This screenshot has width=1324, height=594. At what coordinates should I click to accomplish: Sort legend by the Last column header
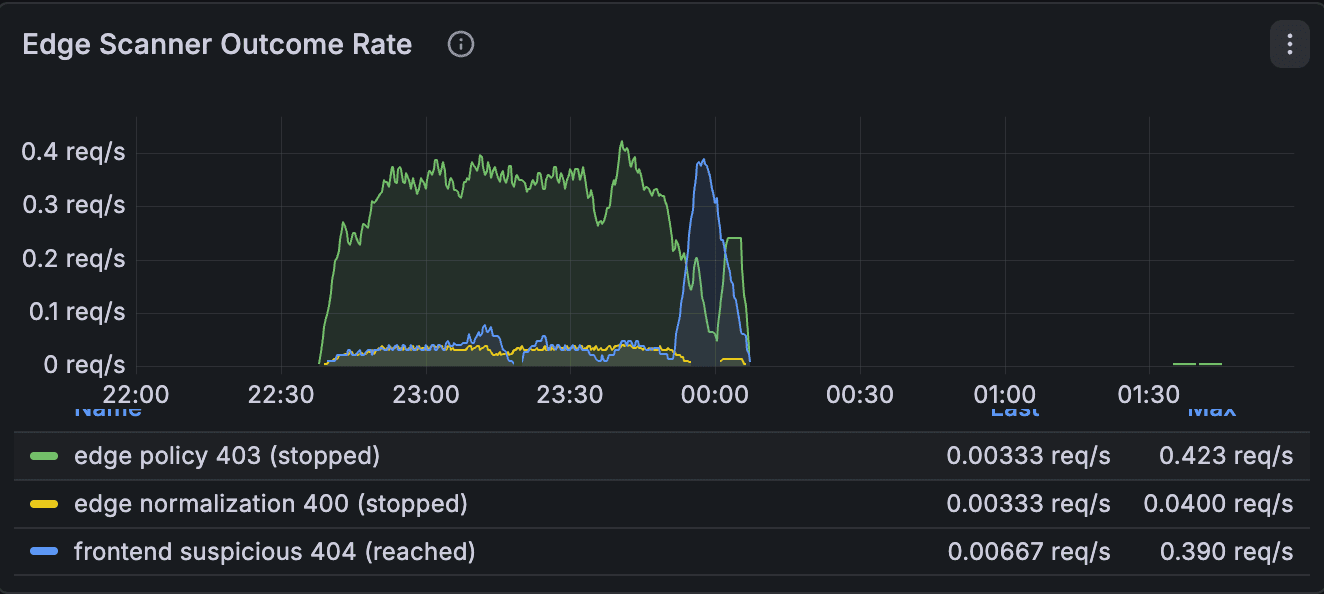1014,410
